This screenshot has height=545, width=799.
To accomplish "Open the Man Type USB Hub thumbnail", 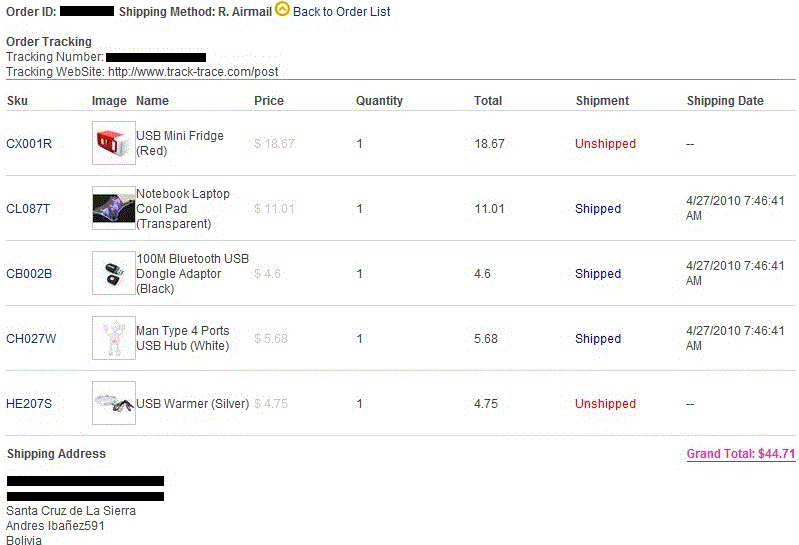I will [114, 338].
